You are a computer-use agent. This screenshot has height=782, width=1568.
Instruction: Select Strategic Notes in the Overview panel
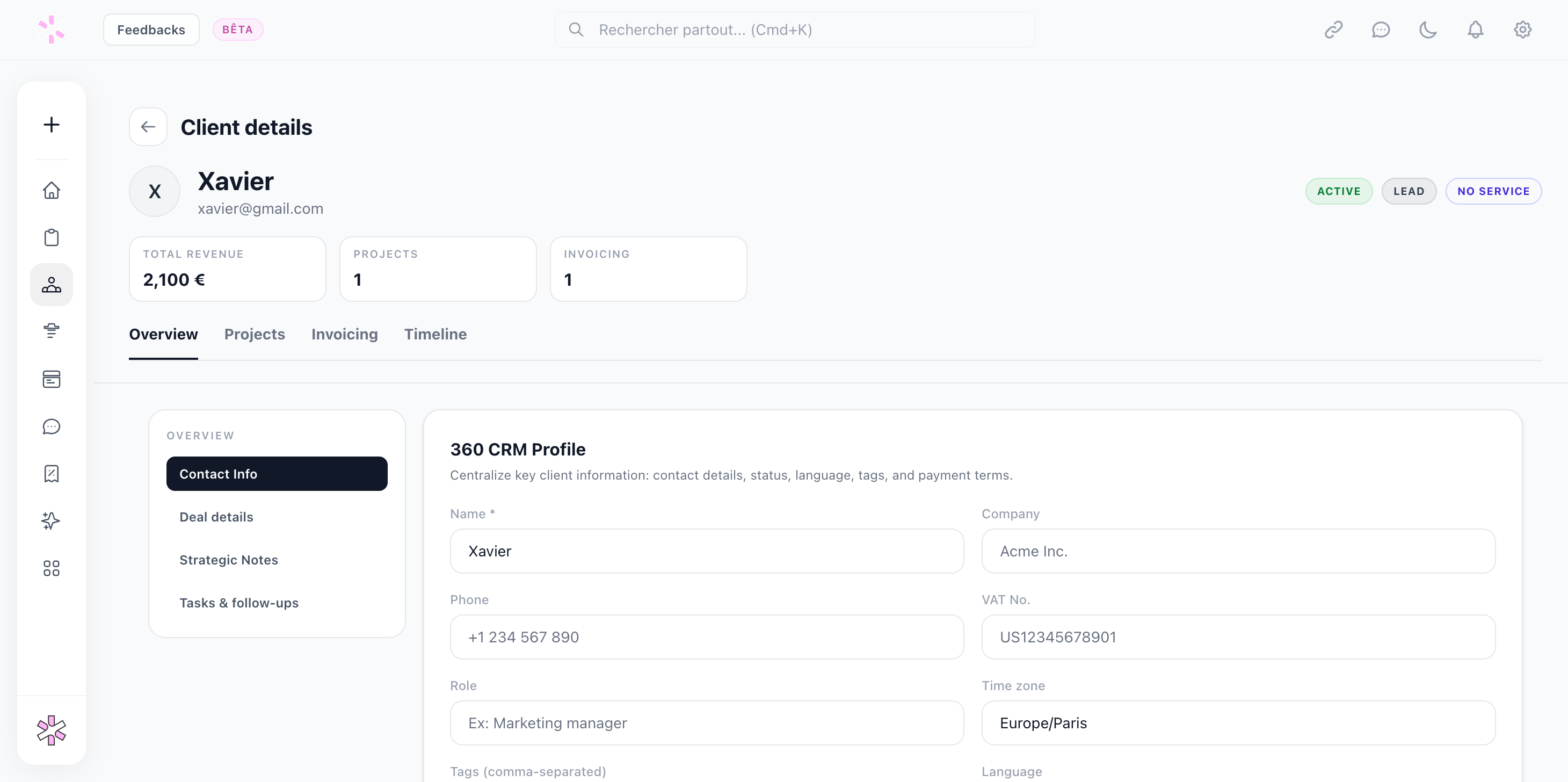coord(228,560)
